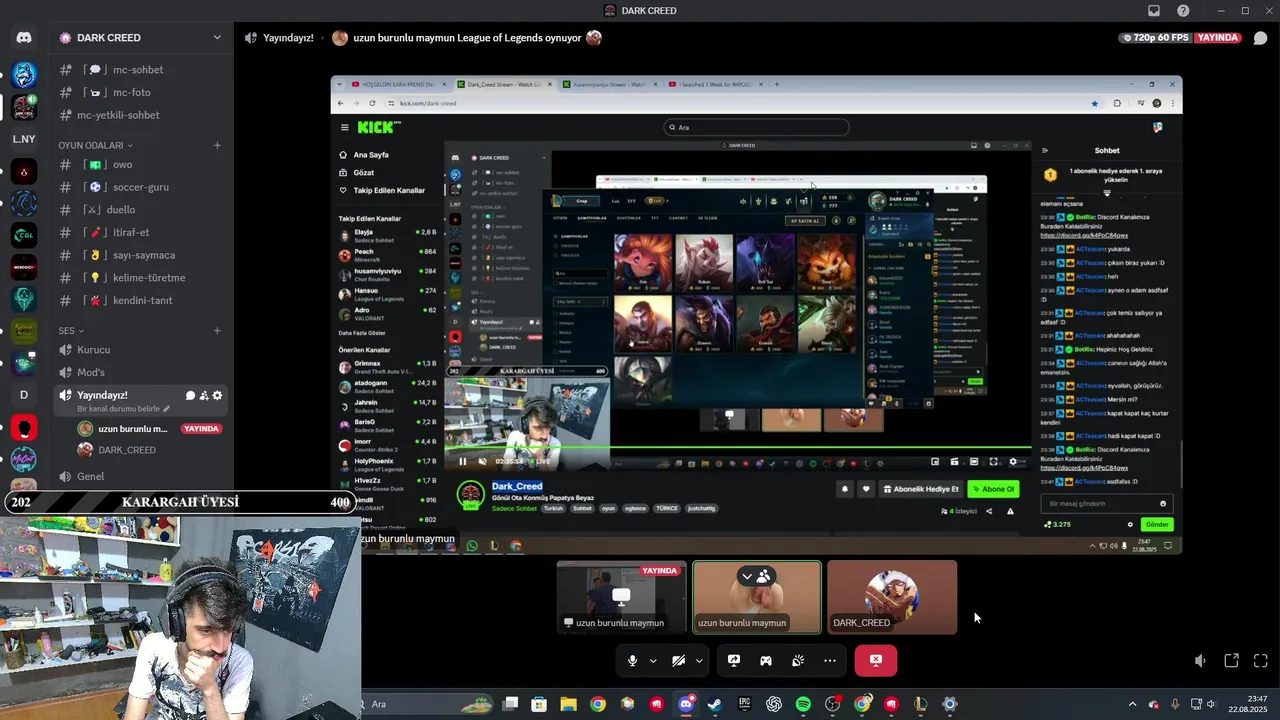This screenshot has width=1280, height=720.
Task: Open the soundboard icon in call controls
Action: click(798, 660)
